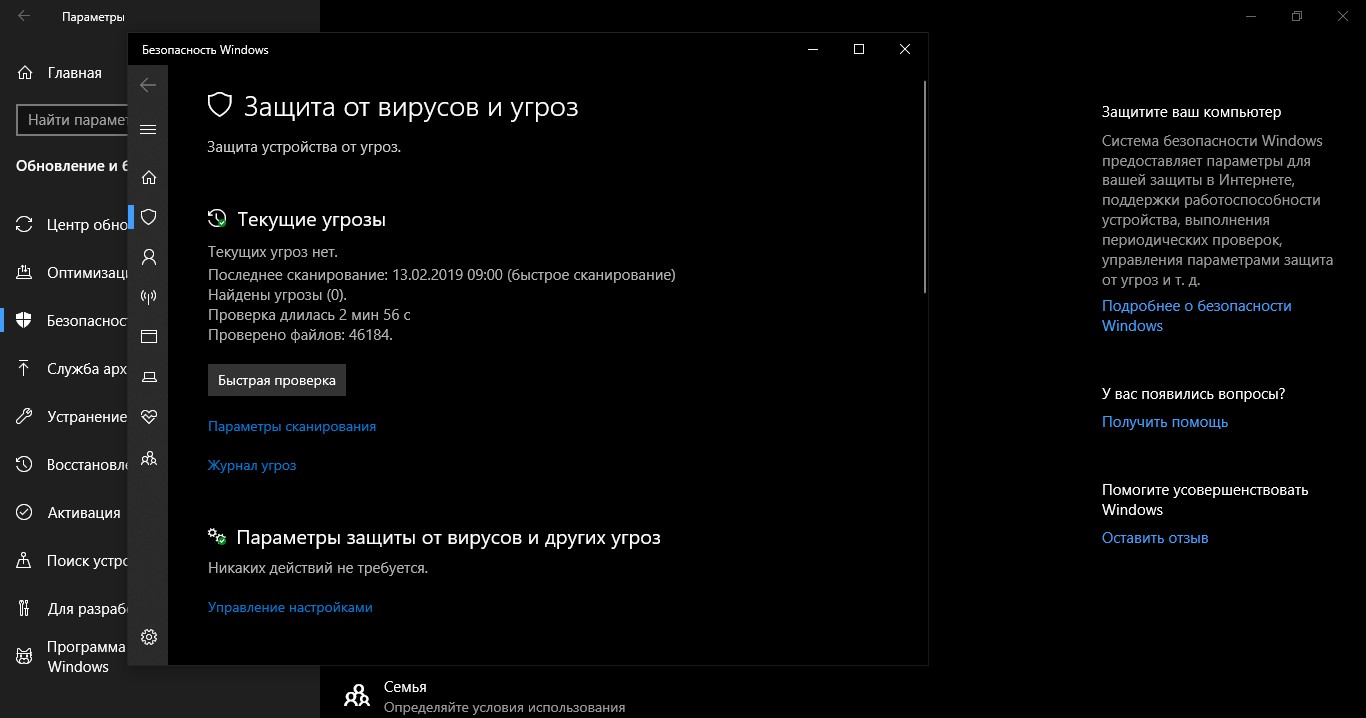Screen dimensions: 1366x718
Task: Click the gears icon beside Параметры защиты
Action: (217, 537)
